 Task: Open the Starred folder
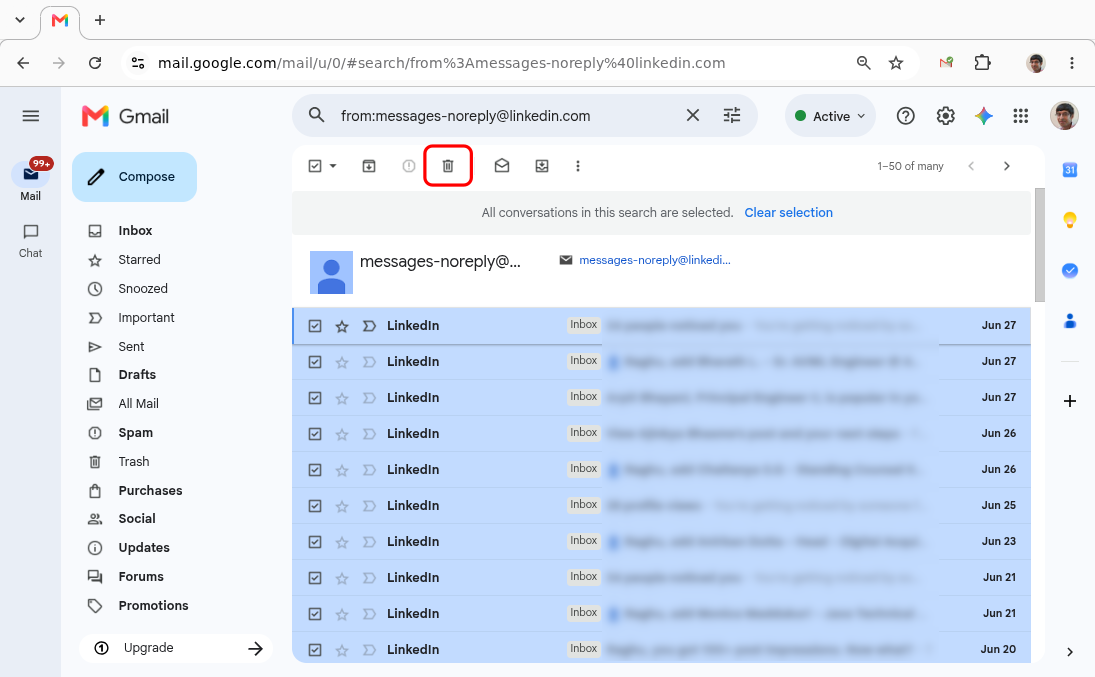click(x=139, y=260)
